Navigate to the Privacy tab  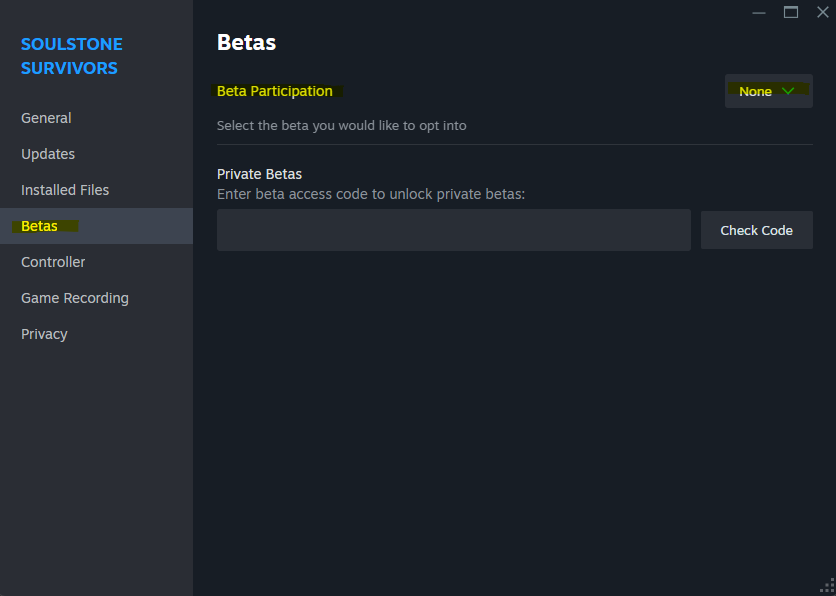tap(44, 334)
